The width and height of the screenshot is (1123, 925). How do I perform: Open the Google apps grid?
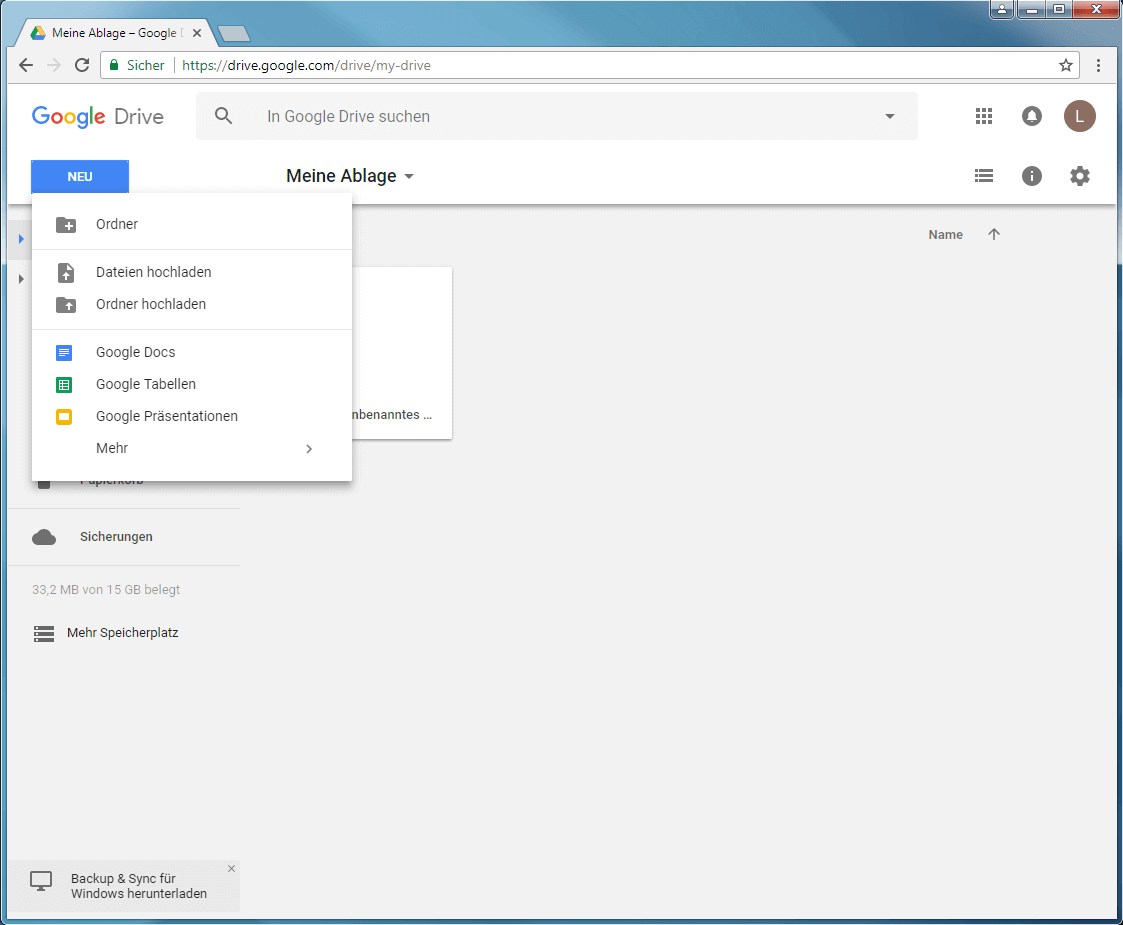[x=984, y=116]
